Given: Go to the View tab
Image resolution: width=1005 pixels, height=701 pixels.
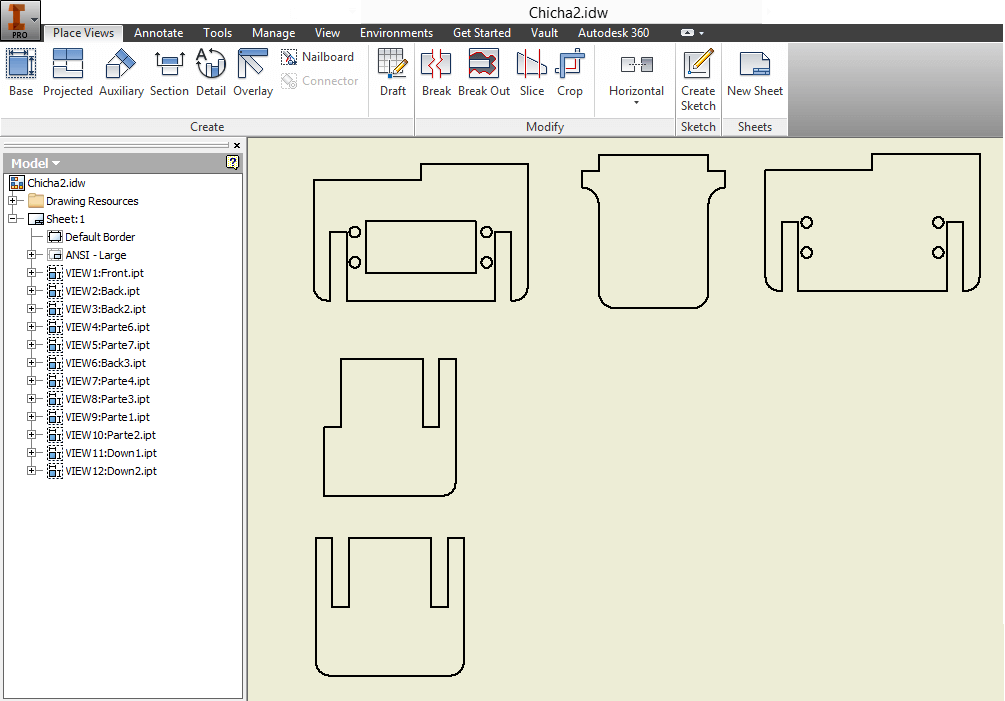Looking at the screenshot, I should click(327, 33).
